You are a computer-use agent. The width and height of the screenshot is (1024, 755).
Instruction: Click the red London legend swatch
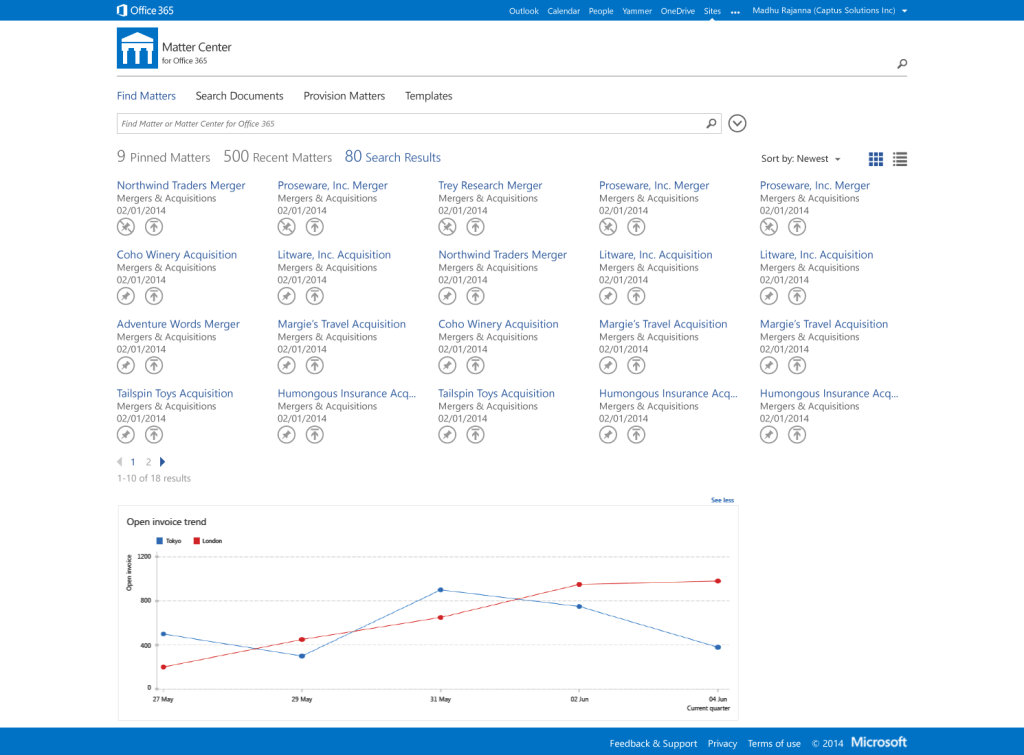point(197,541)
